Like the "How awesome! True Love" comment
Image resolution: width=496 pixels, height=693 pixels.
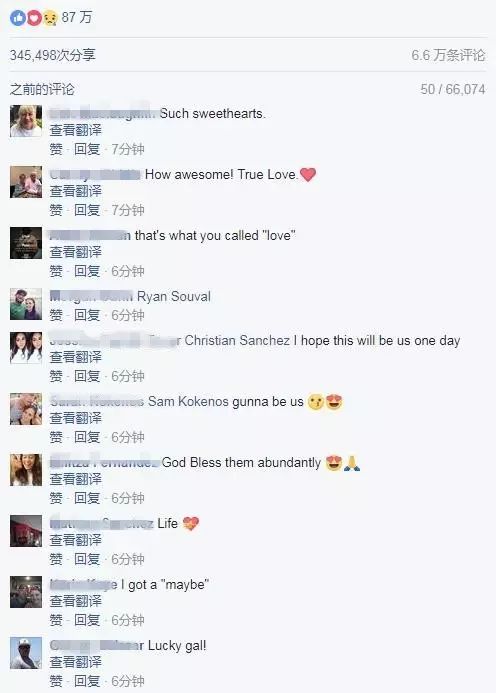click(x=56, y=210)
